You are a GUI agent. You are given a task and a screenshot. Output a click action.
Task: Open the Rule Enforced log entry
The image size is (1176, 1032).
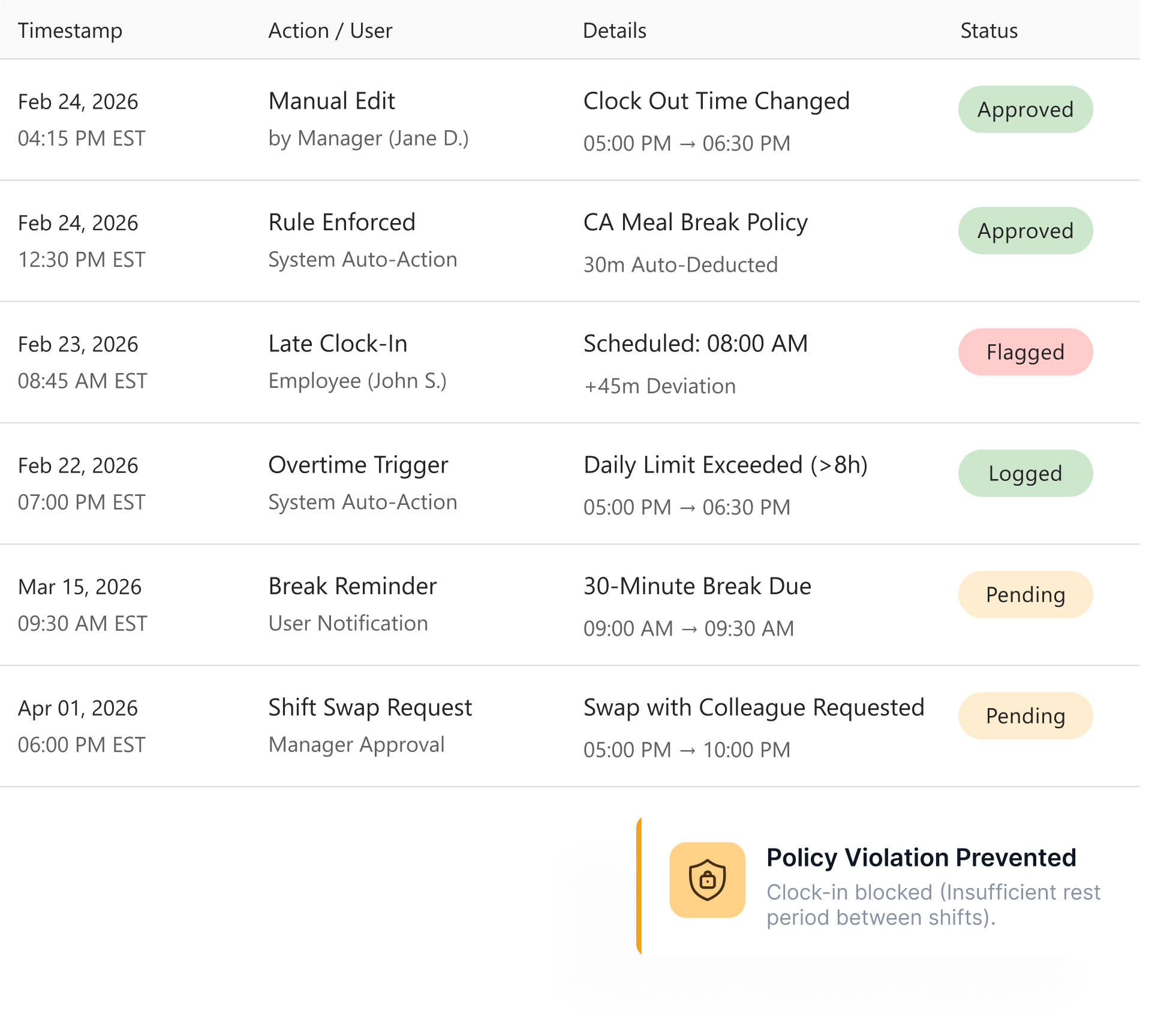[342, 222]
